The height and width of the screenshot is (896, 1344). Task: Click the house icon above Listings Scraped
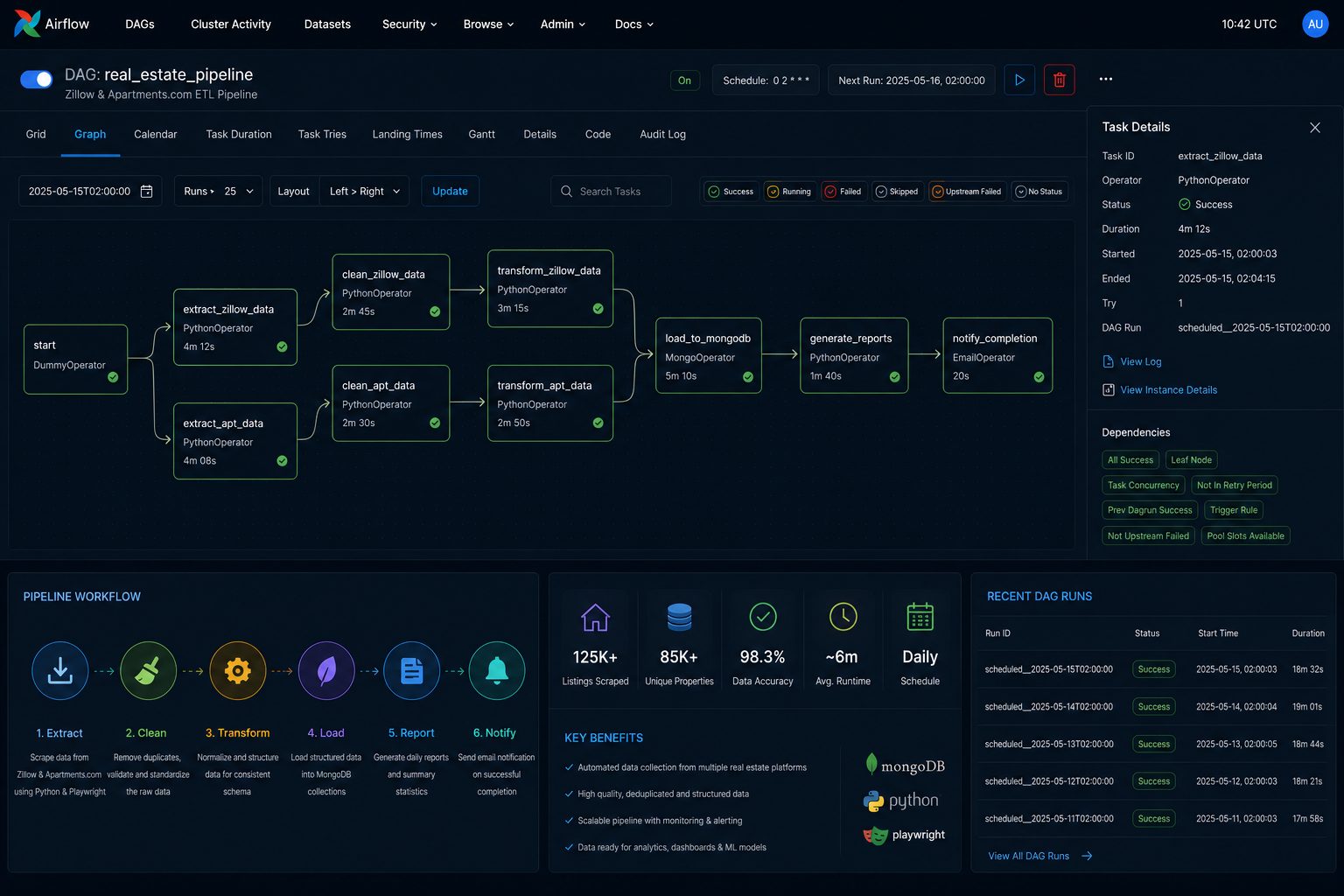pyautogui.click(x=595, y=618)
